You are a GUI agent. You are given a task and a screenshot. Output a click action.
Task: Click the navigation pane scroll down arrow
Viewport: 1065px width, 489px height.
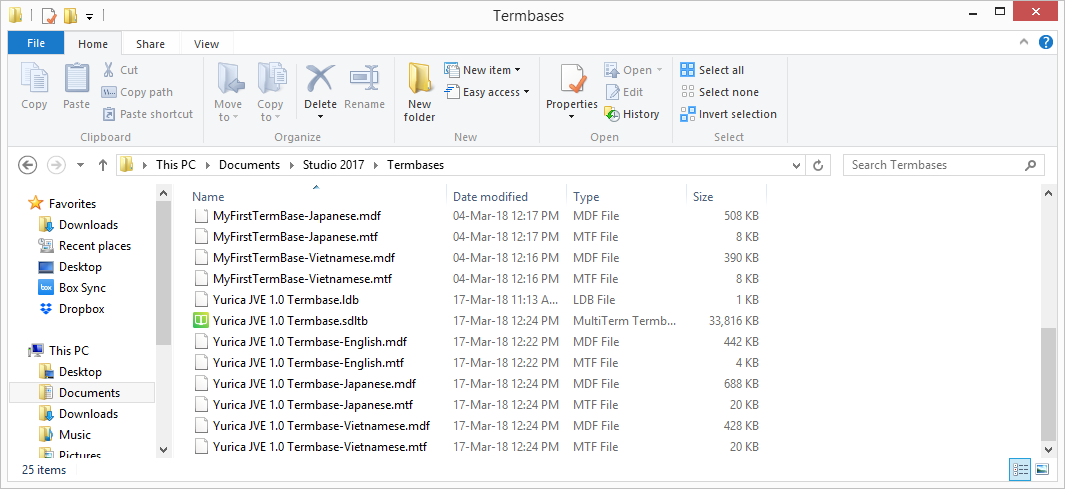(163, 449)
